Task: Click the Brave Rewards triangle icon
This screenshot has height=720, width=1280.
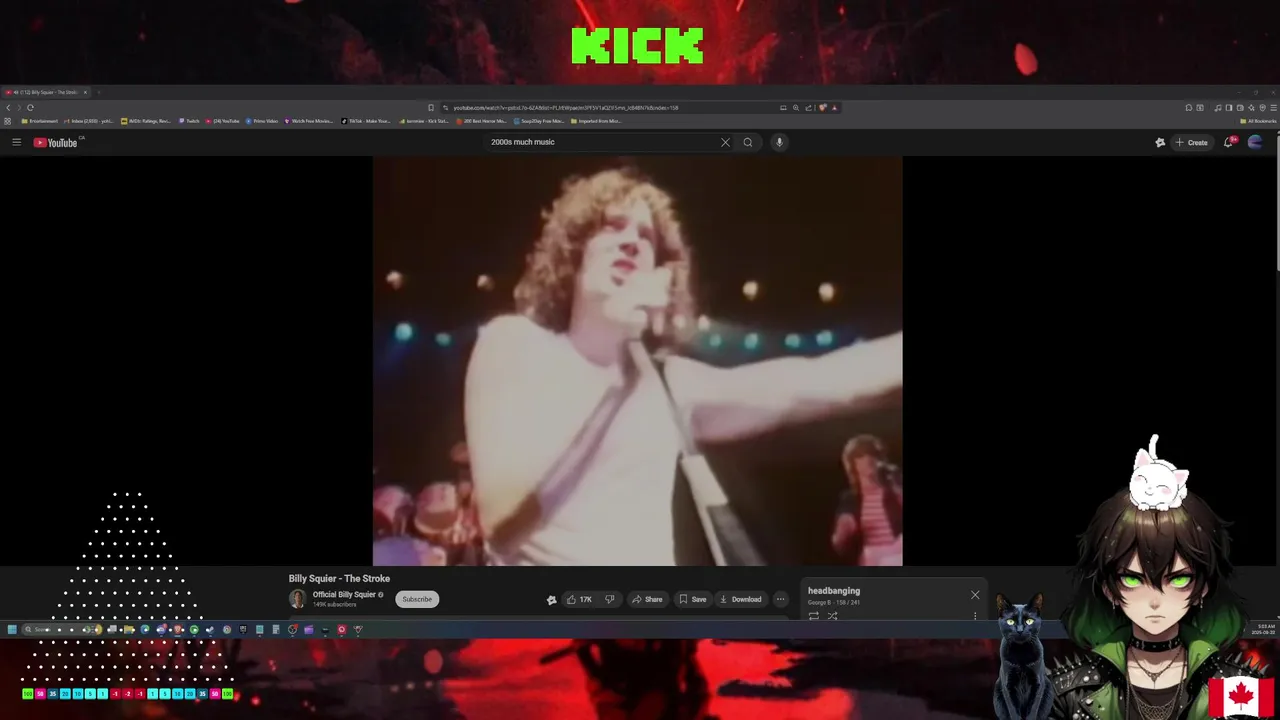Action: coord(834,107)
